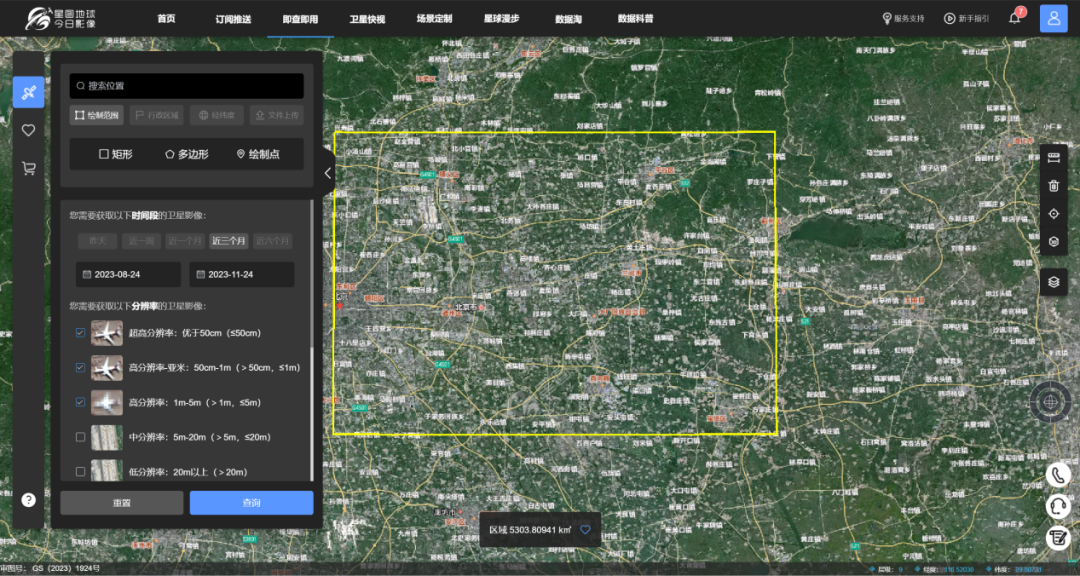The image size is (1080, 576).
Task: Open the start date picker 2023-08-24
Action: 128,274
